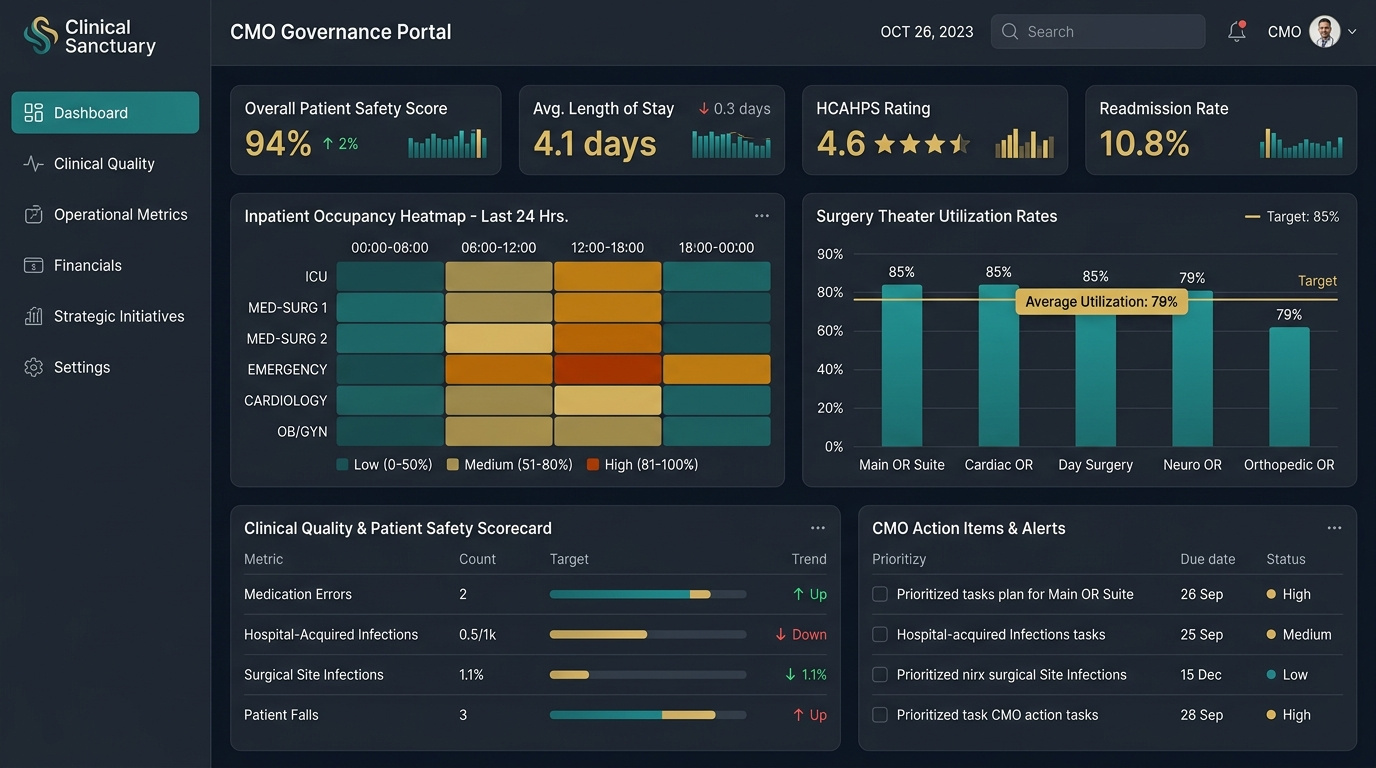The image size is (1376, 768).
Task: Open the Dashboard menu item
Action: (105, 112)
